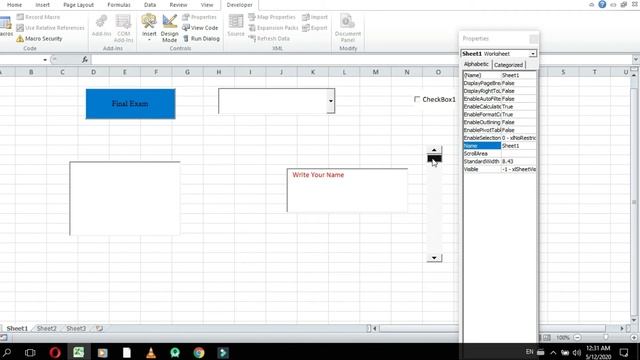Toggle Use Relative References
Screen dimensions: 640x360
[x=50, y=28]
